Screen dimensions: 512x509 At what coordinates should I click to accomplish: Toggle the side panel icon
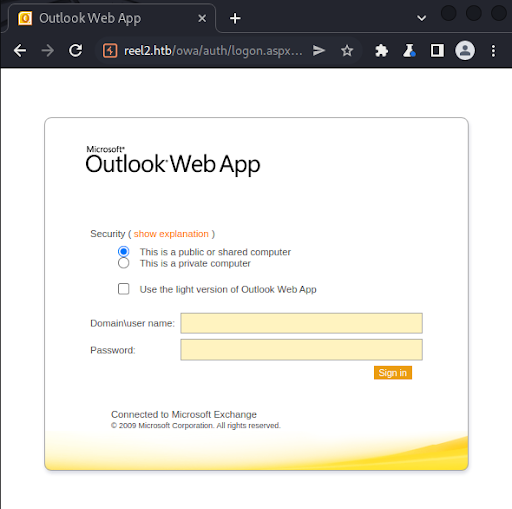437,51
